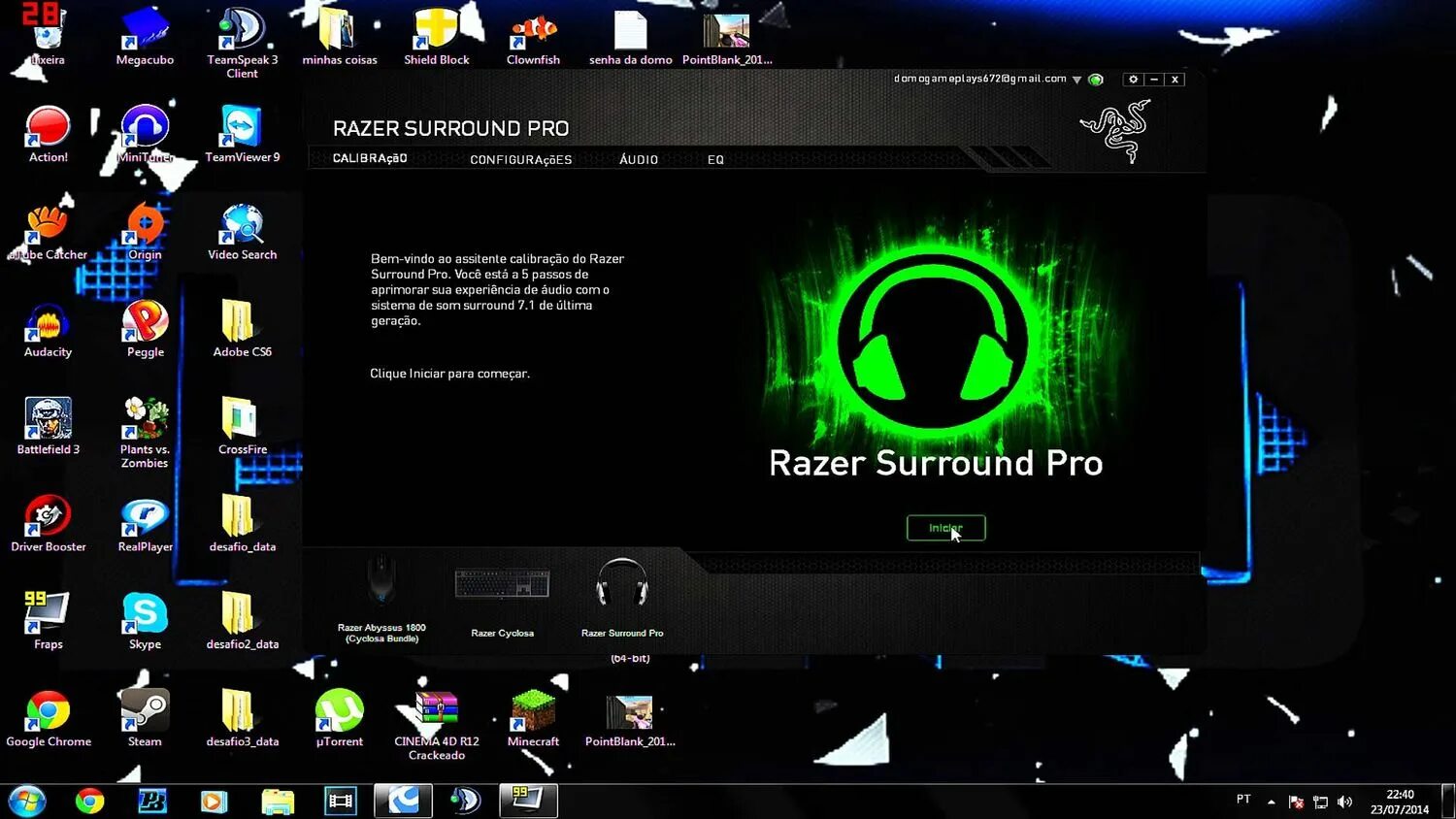Open the Steam desktop shortcut
This screenshot has width=1456, height=819.
coord(145,719)
